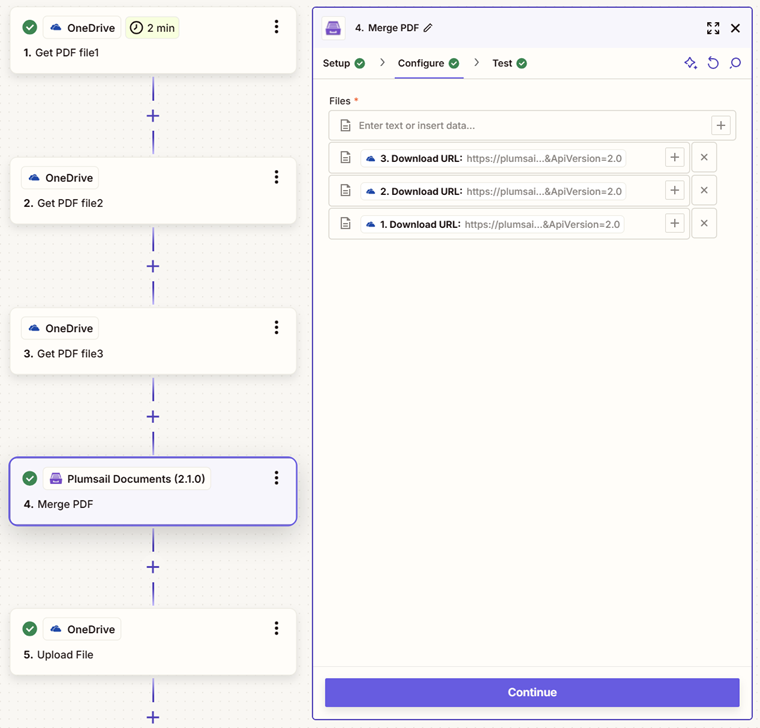Open the three-dot menu for step 3 Get PDF file3

coord(276,327)
